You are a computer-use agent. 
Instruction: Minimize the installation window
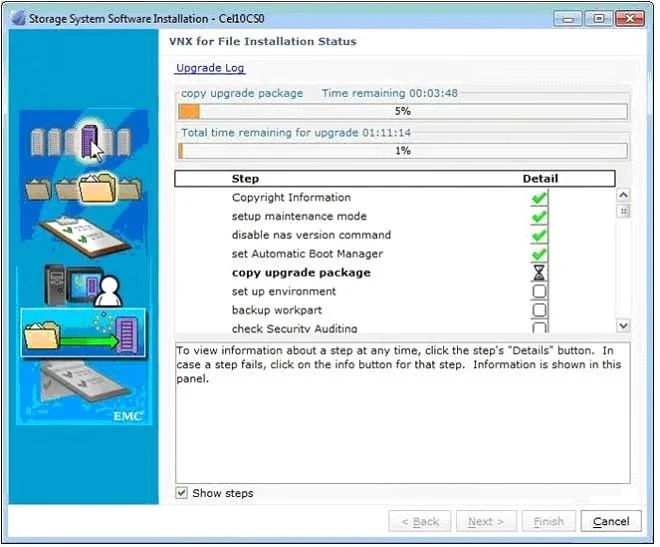click(568, 19)
